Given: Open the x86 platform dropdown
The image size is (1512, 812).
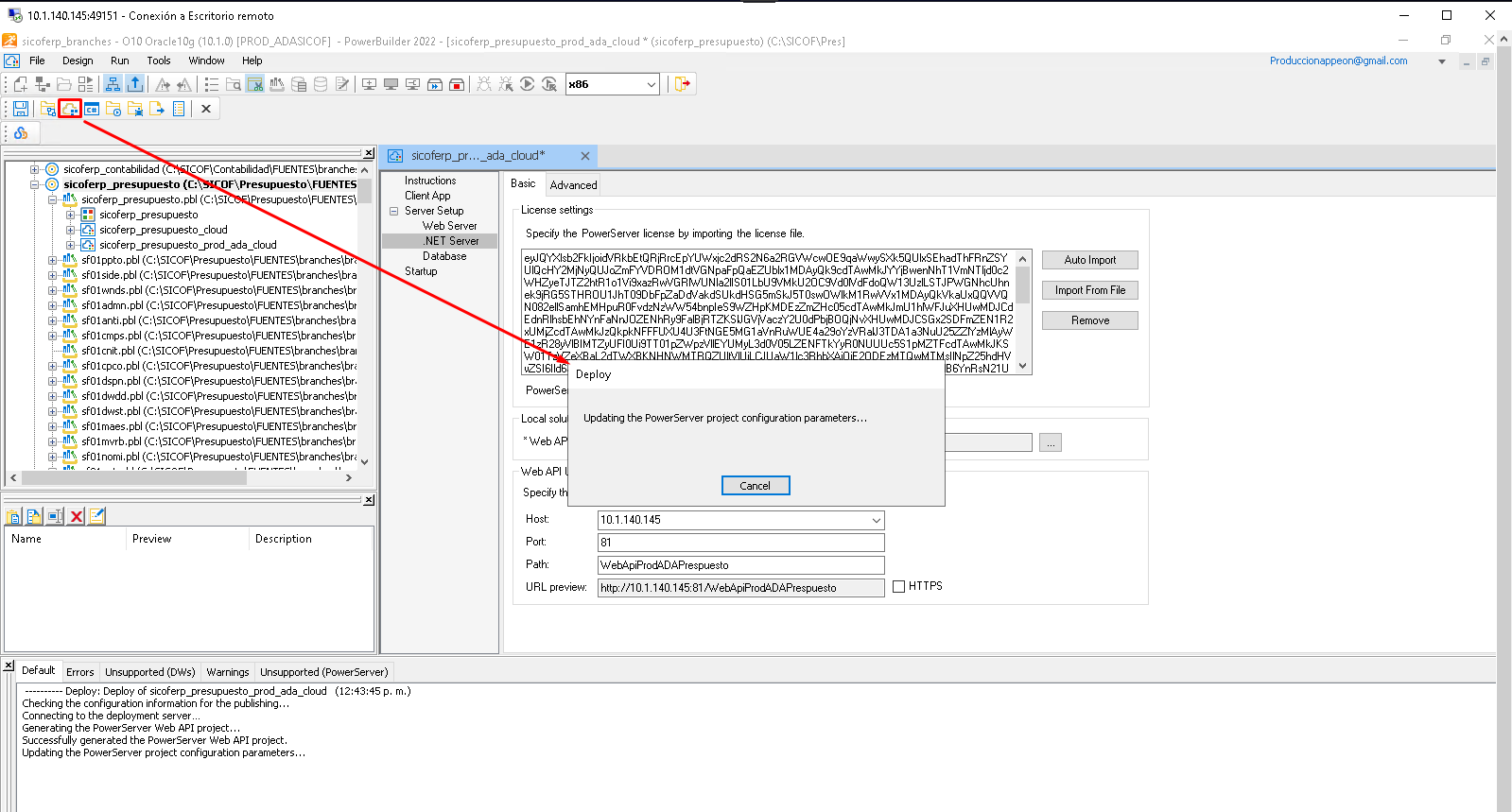Looking at the screenshot, I should [x=651, y=84].
